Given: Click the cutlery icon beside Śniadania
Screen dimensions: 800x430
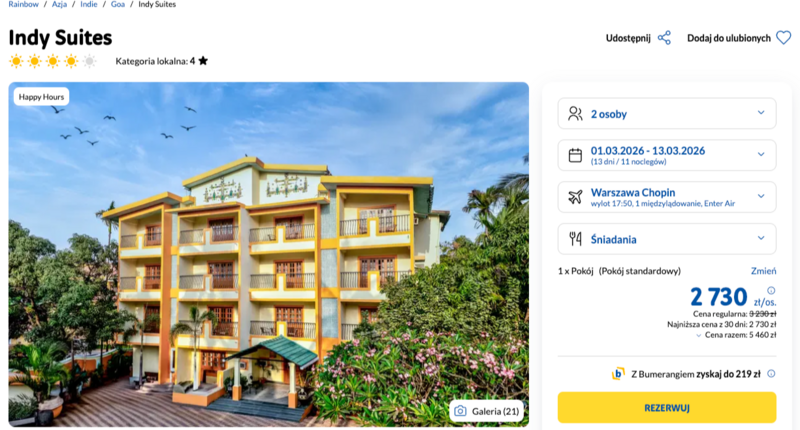Looking at the screenshot, I should [575, 239].
